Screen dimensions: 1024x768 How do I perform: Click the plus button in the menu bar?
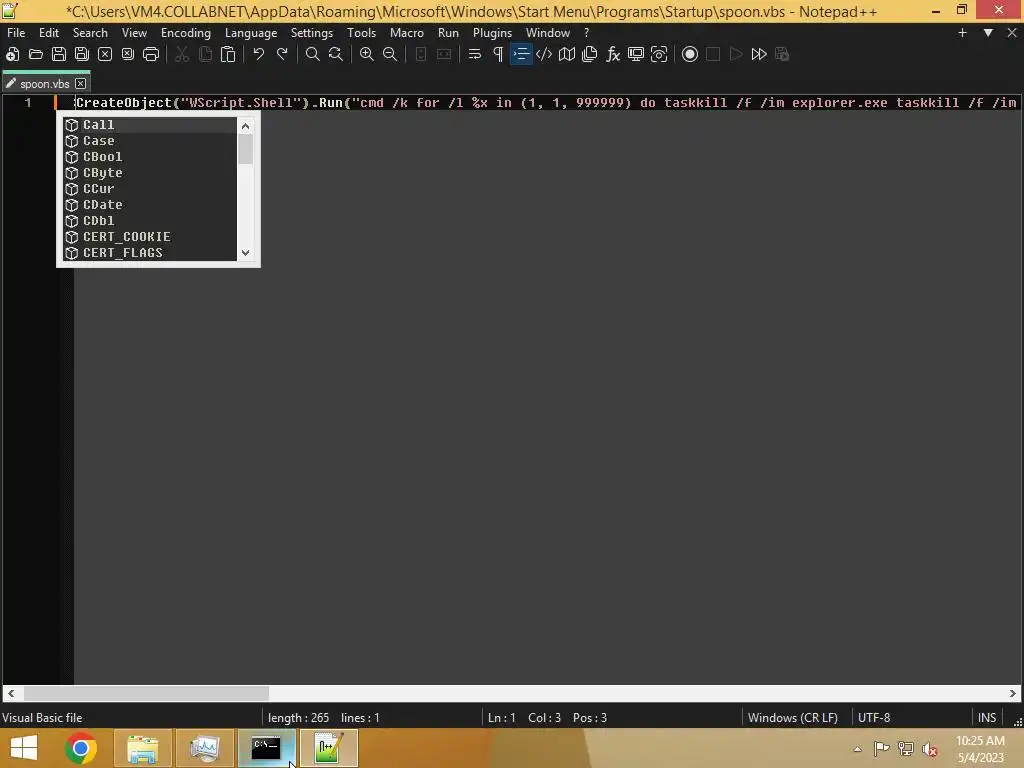tap(962, 33)
